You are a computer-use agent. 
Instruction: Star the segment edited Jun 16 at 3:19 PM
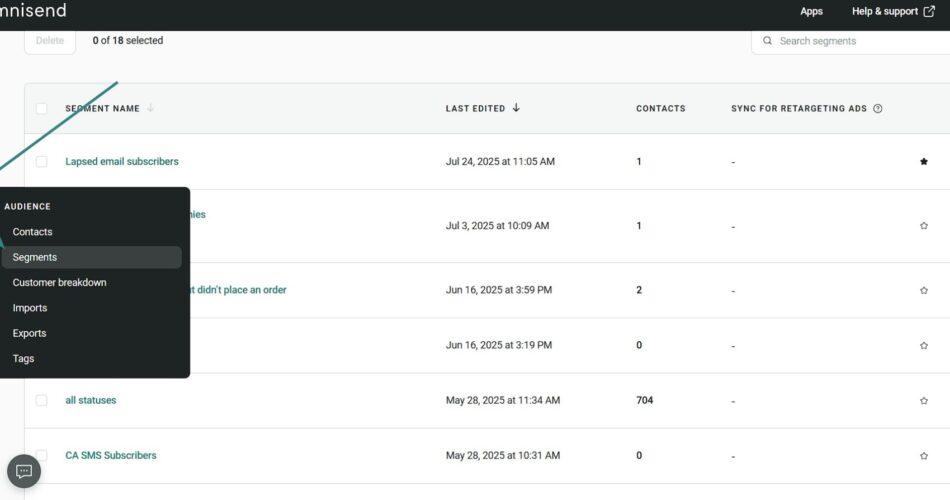[x=923, y=346]
